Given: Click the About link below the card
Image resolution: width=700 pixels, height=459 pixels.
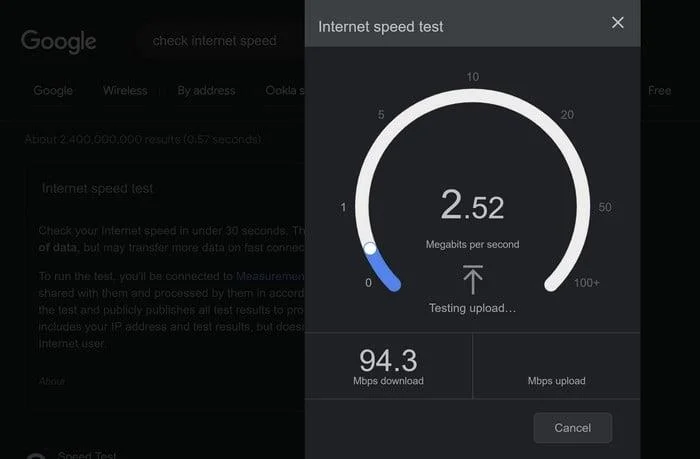Looking at the screenshot, I should 52,381.
